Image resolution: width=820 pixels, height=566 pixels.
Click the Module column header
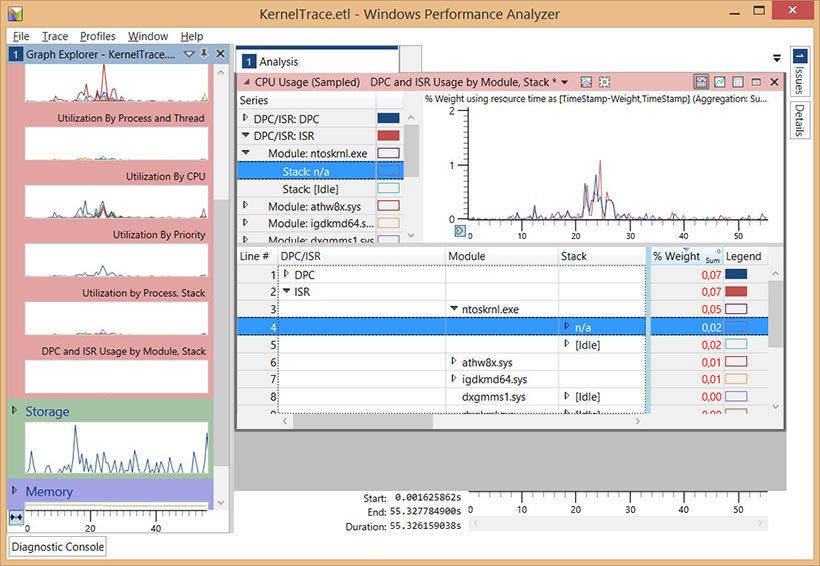tap(502, 256)
